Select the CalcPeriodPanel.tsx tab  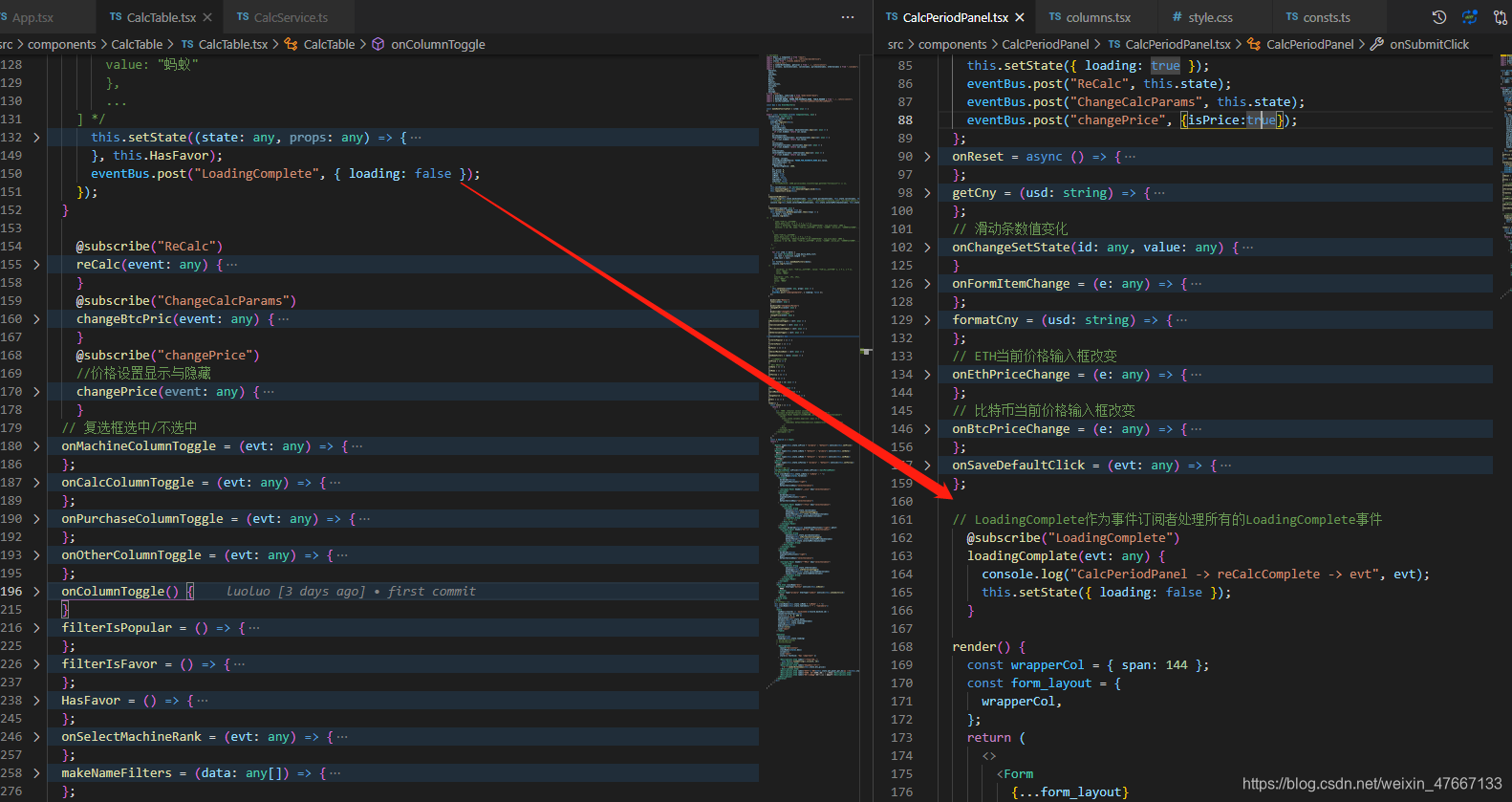956,17
